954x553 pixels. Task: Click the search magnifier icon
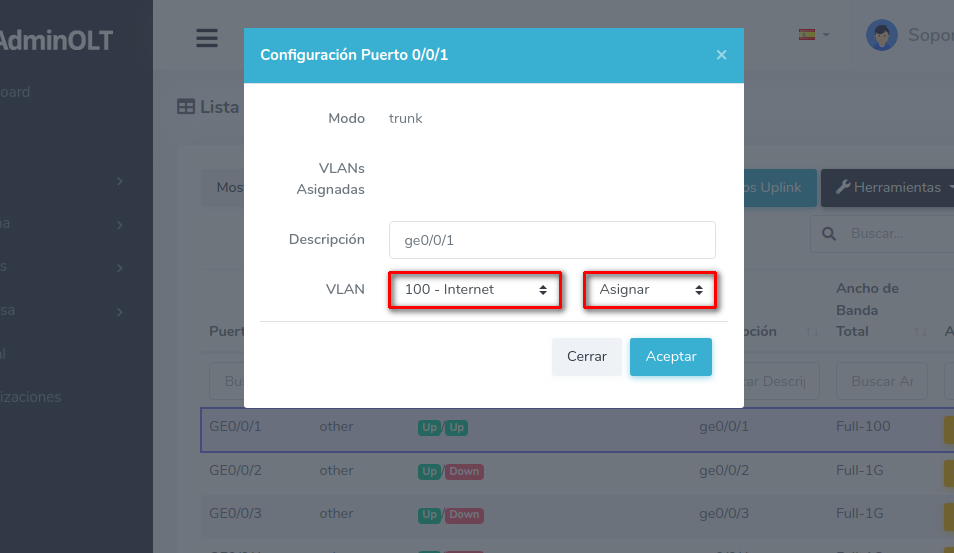[828, 233]
